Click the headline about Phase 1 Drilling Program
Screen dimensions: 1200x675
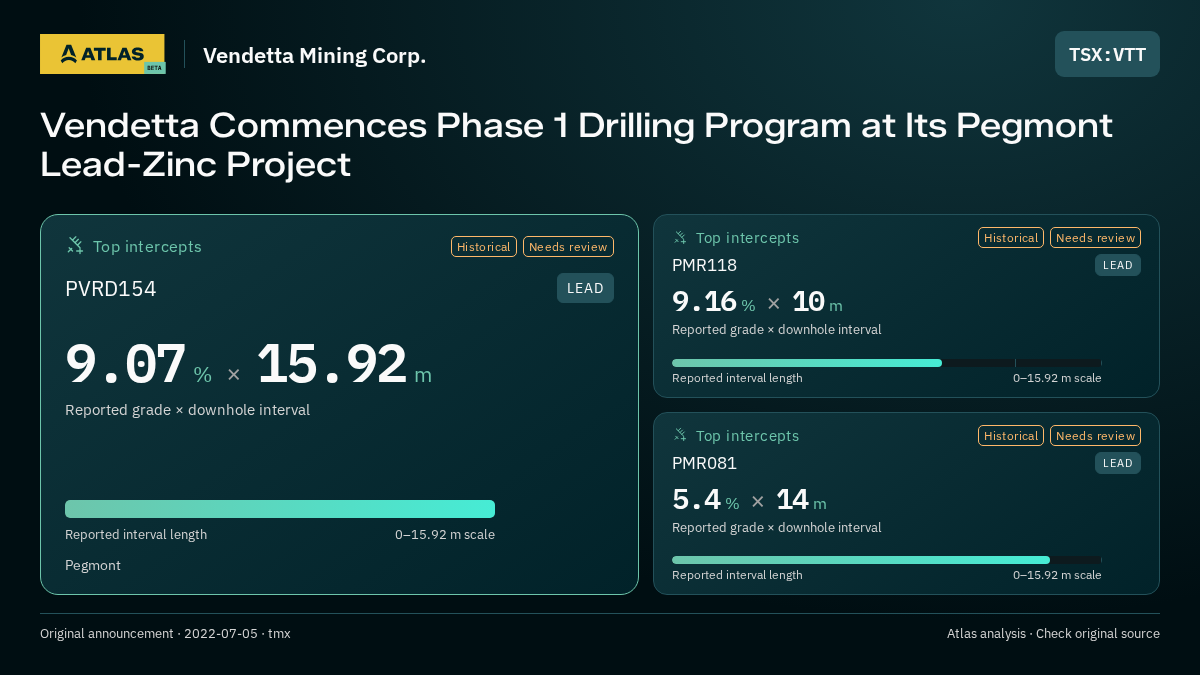[576, 145]
